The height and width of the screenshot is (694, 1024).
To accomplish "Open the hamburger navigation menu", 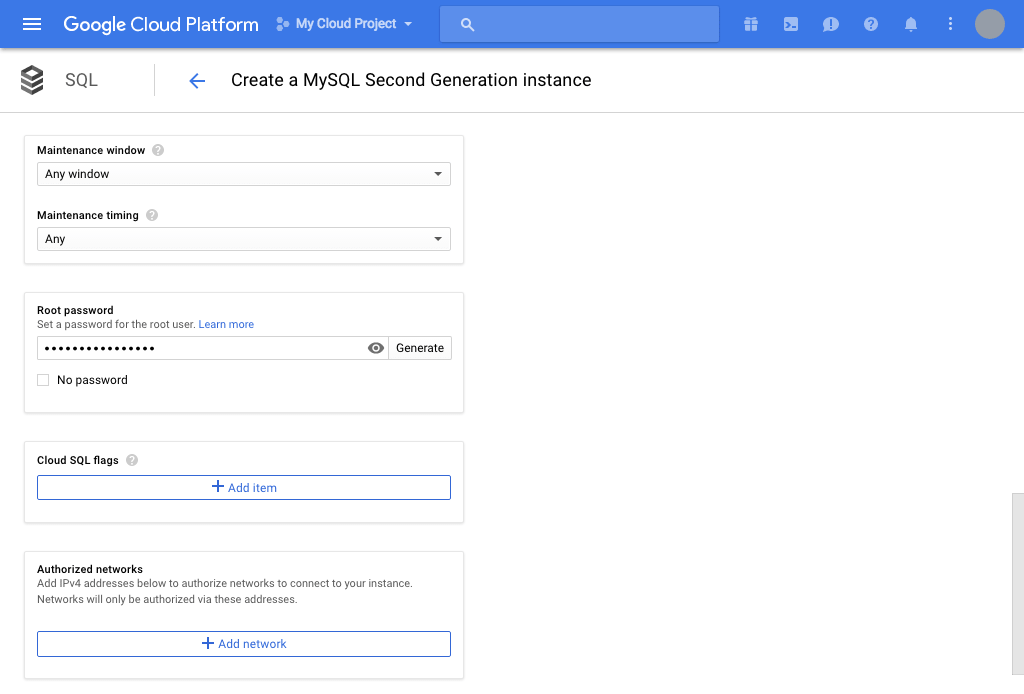I will point(32,24).
